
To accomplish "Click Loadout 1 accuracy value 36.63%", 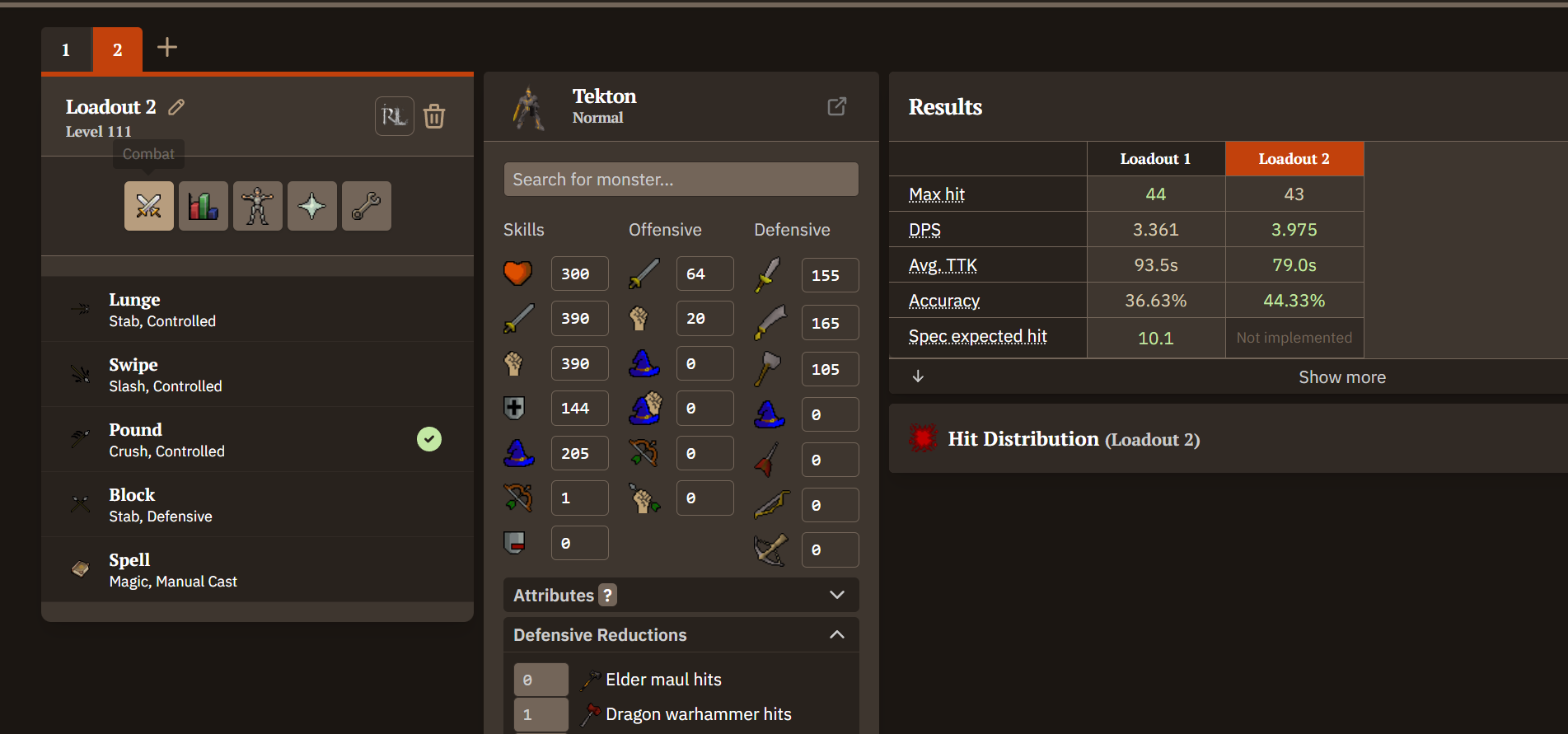I will (1156, 301).
